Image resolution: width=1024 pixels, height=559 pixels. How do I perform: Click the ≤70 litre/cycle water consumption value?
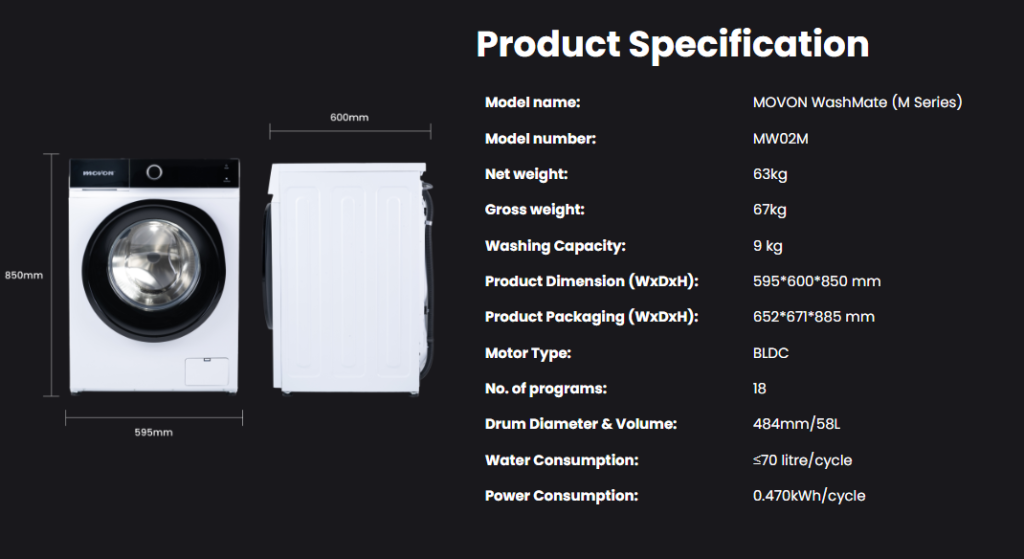point(802,460)
